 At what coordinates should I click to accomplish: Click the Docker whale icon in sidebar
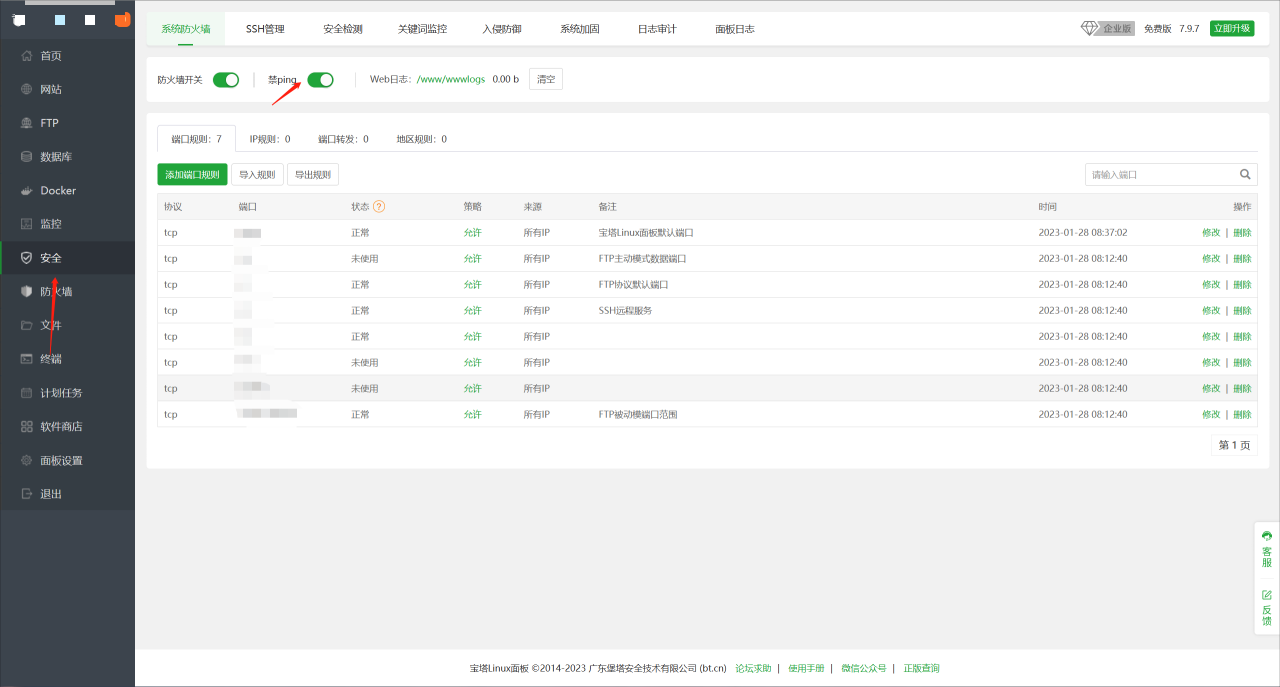click(x=27, y=190)
